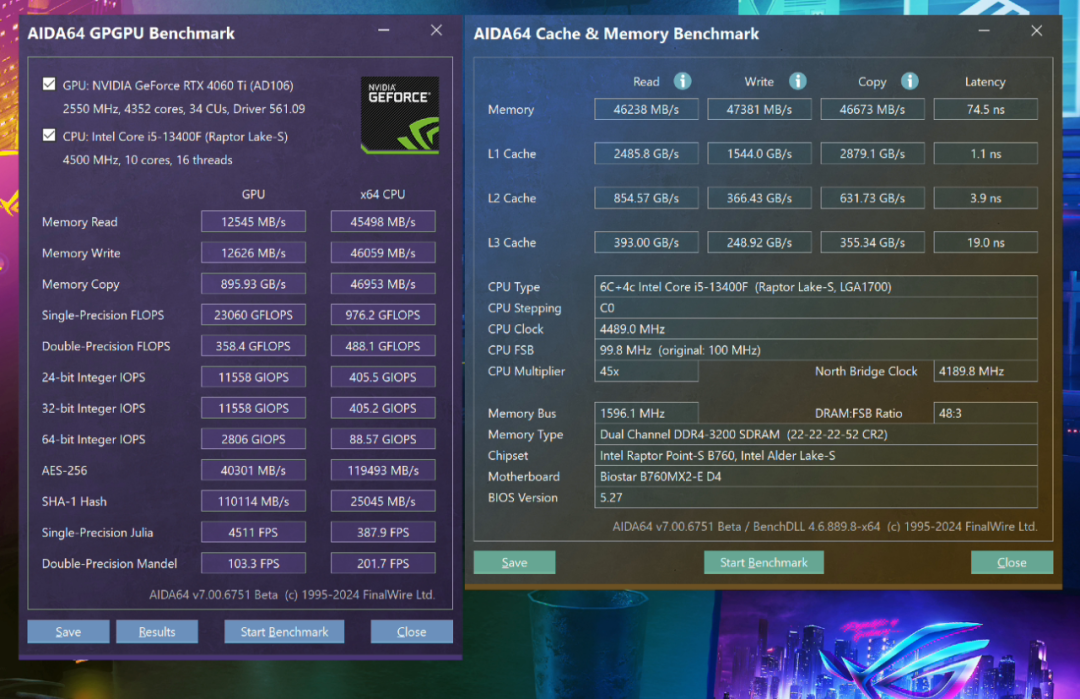Save the Cache & Memory Benchmark results
Screen dimensions: 1080x699
(515, 562)
